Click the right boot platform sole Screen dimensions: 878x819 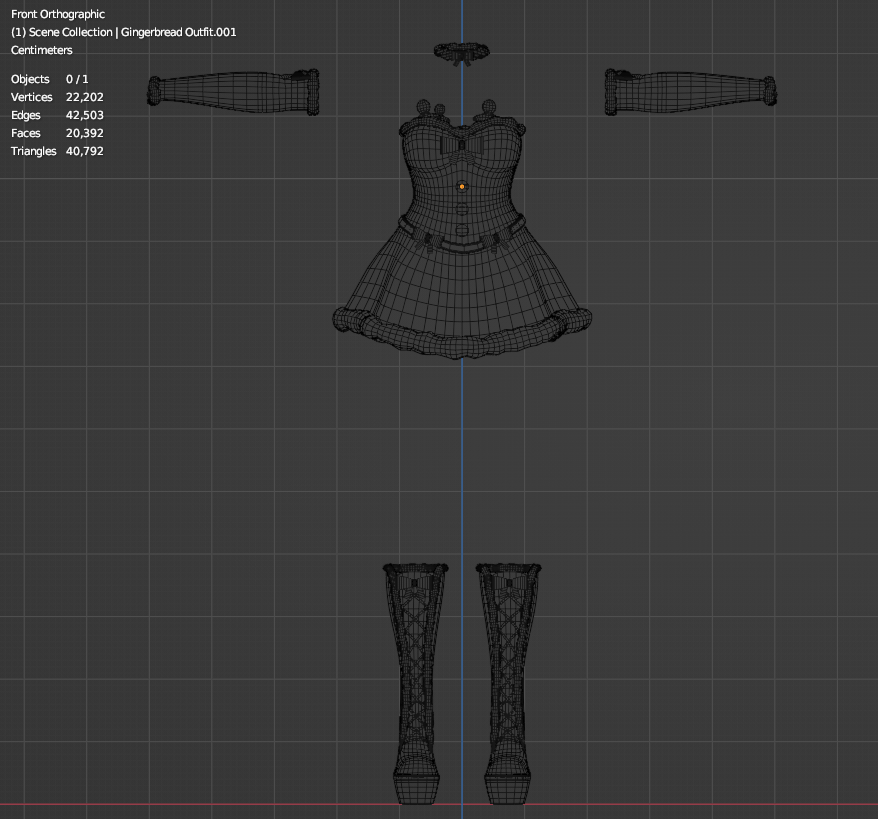[x=510, y=790]
